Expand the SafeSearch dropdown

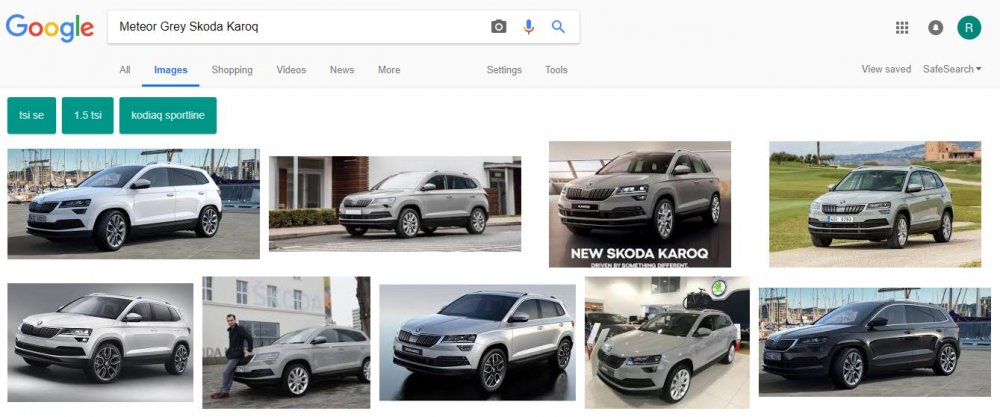tap(952, 69)
